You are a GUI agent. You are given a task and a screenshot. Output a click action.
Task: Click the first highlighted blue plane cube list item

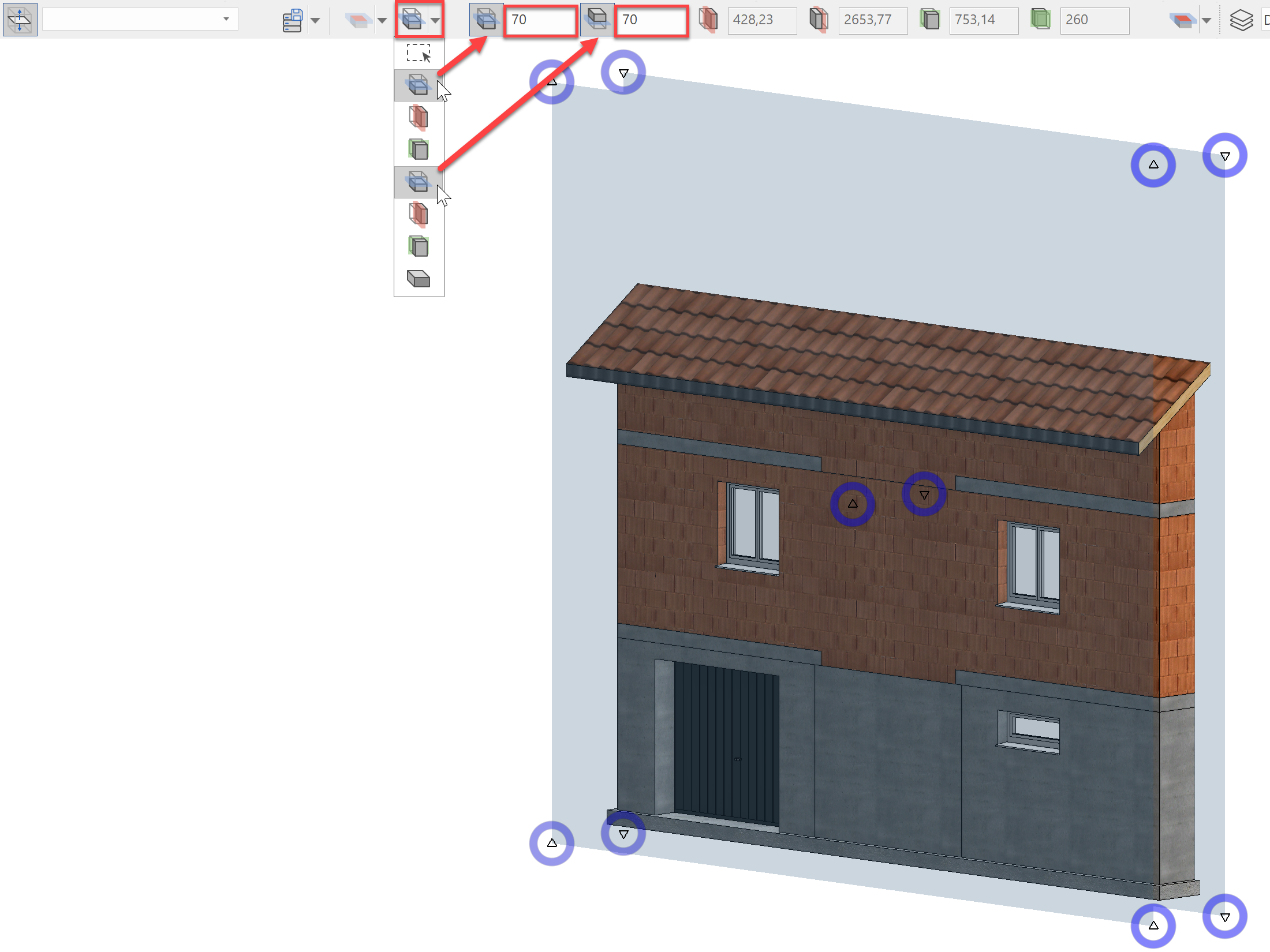coord(418,85)
